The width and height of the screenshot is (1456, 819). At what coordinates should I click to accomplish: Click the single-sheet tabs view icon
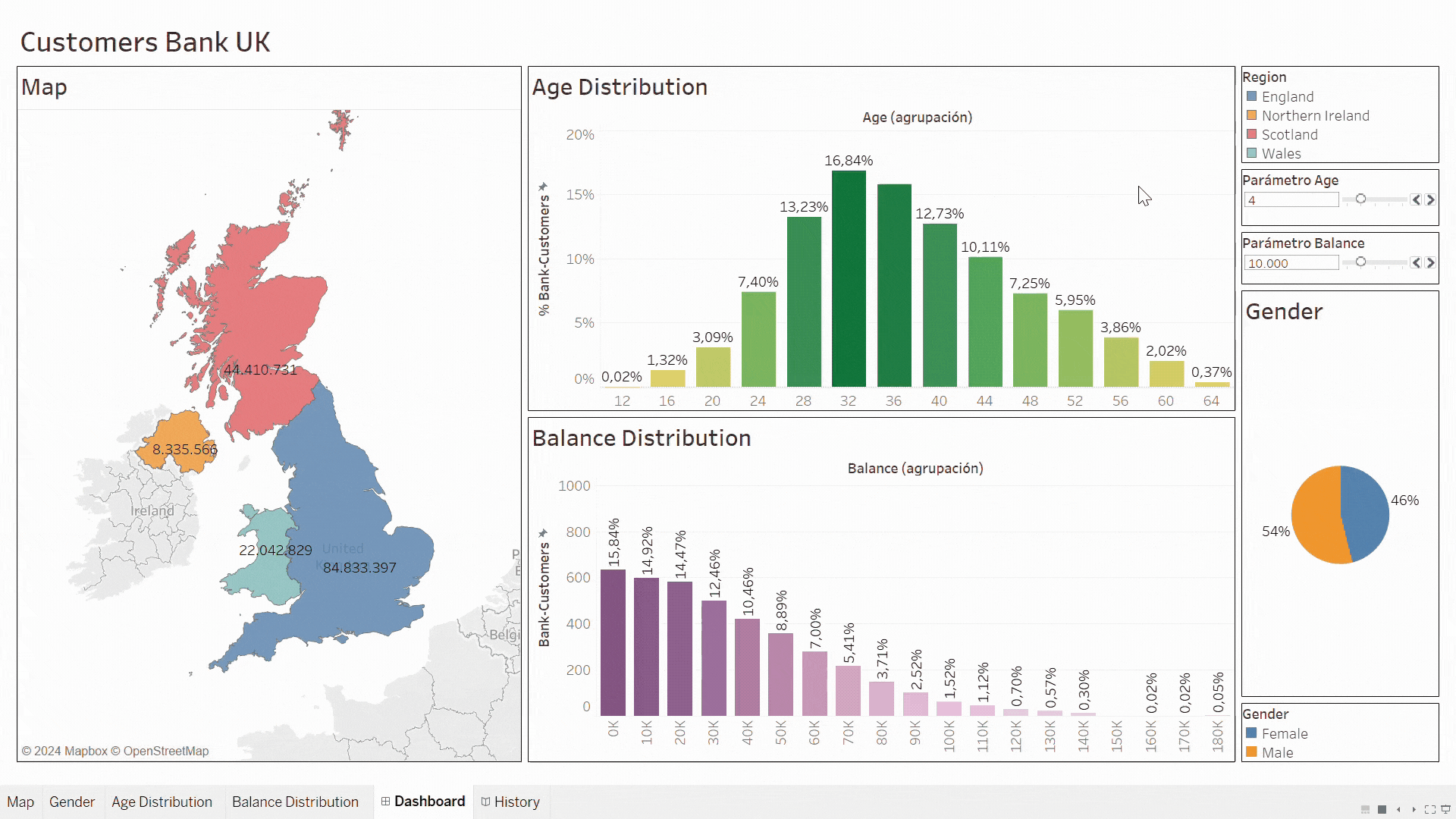pos(1382,809)
